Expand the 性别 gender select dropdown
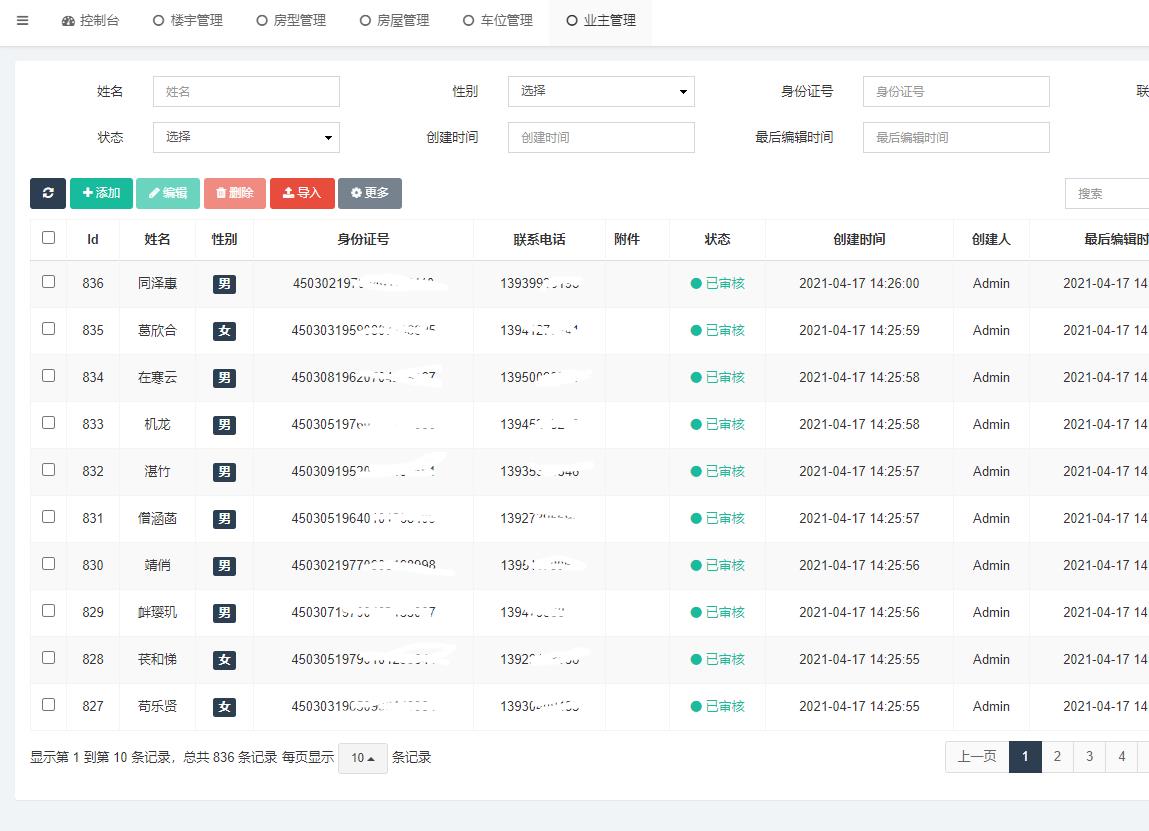 coord(601,91)
